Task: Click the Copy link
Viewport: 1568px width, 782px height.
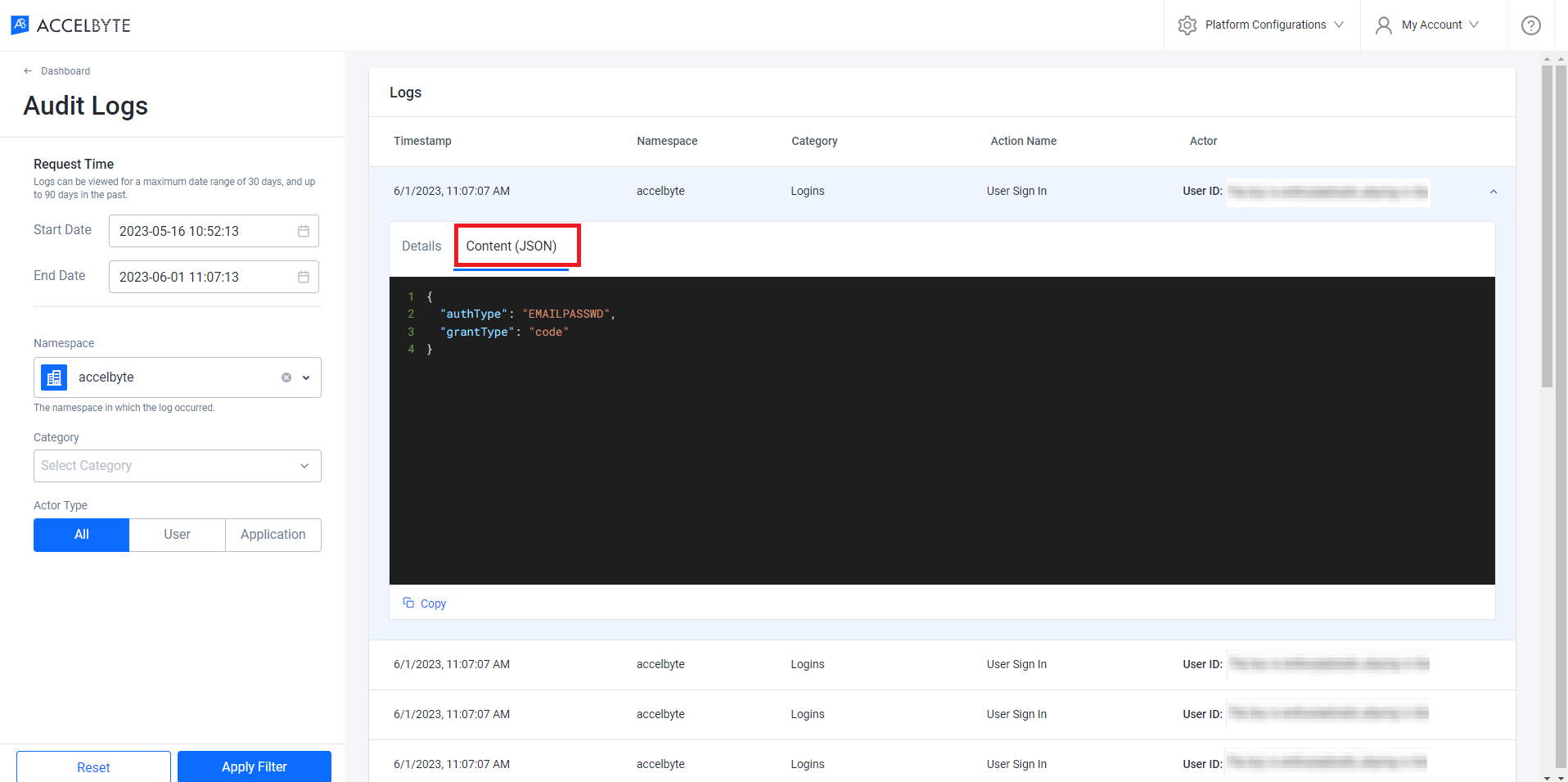Action: pos(433,603)
